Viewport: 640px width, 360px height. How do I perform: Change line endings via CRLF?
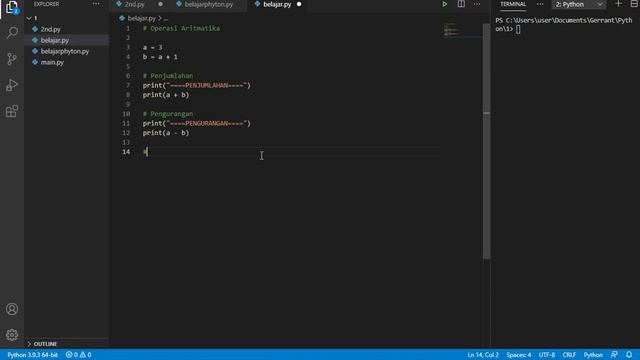tap(569, 355)
